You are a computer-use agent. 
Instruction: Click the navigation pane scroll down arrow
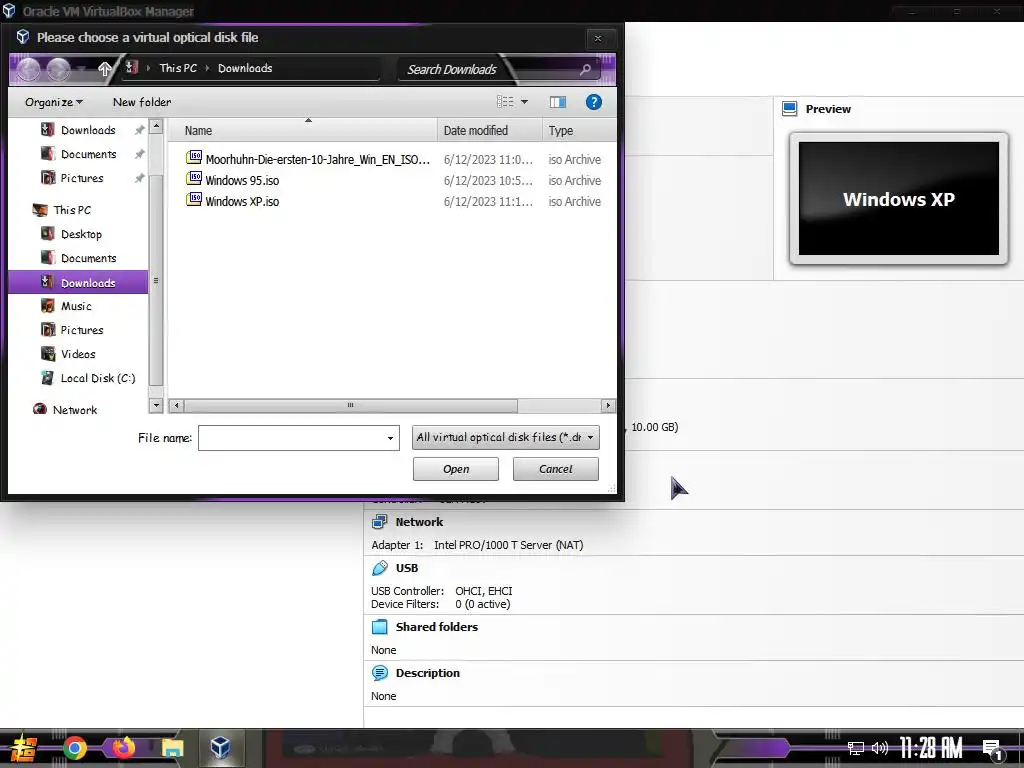point(155,406)
